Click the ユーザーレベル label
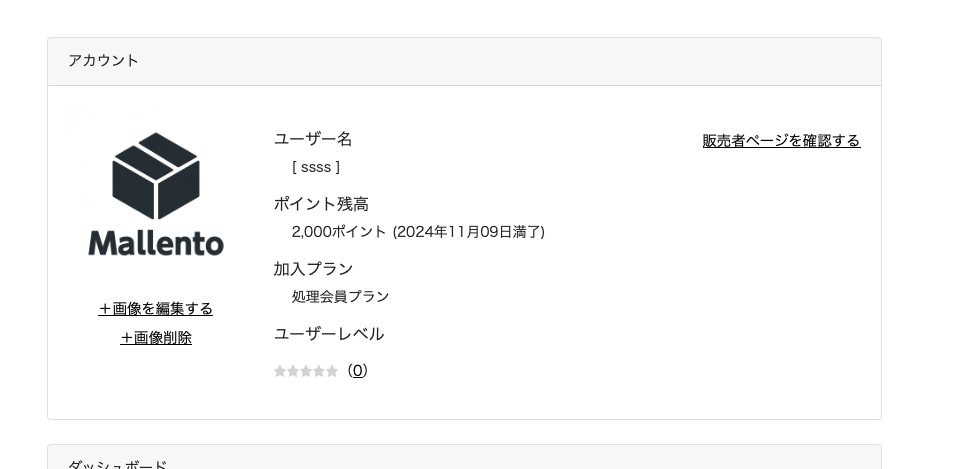954x469 pixels. [x=329, y=334]
